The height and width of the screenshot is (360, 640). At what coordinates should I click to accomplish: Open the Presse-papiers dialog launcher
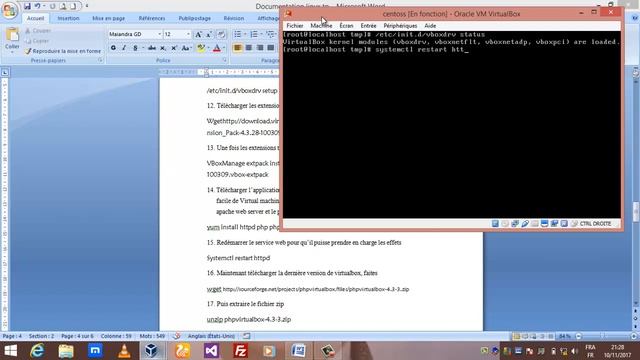[100, 60]
